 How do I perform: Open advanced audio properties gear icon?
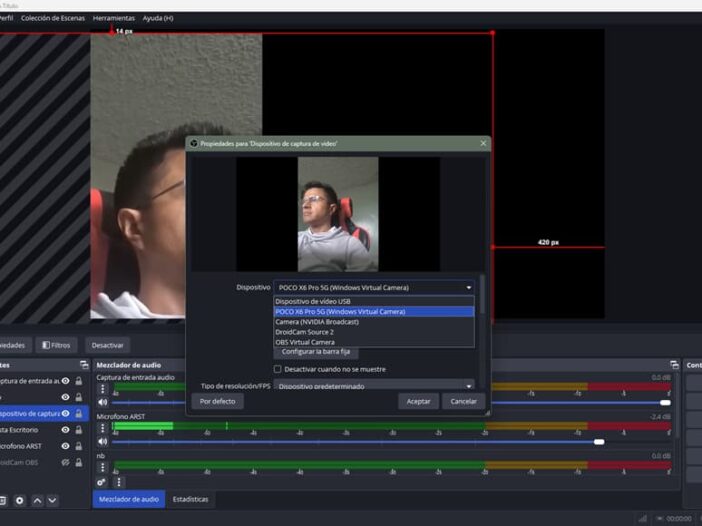click(102, 481)
